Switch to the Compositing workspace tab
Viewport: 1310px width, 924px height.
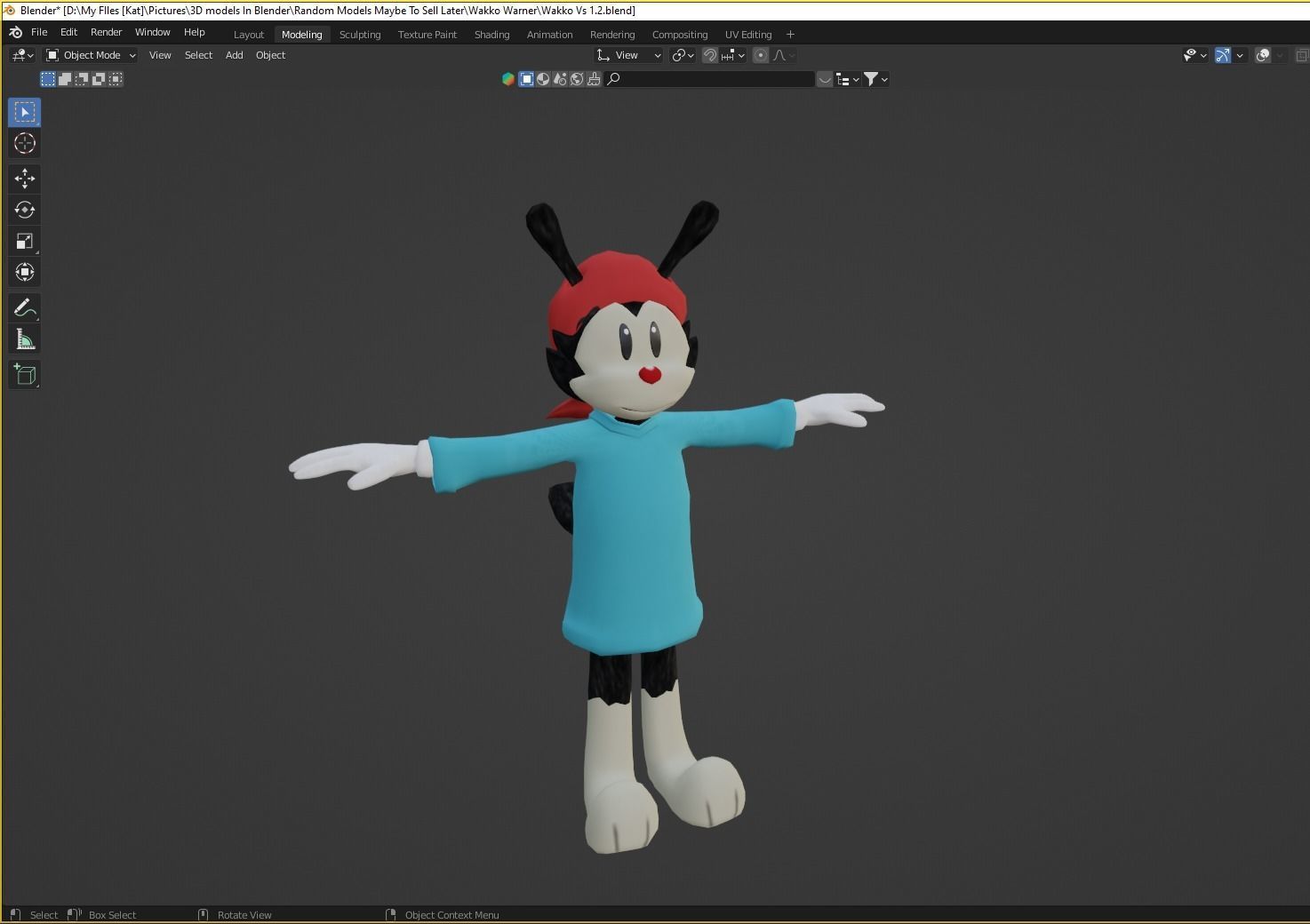click(680, 35)
